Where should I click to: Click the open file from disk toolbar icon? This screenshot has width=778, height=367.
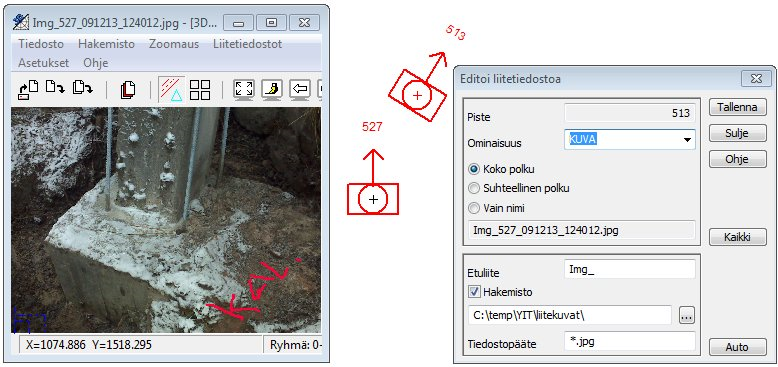(28, 90)
